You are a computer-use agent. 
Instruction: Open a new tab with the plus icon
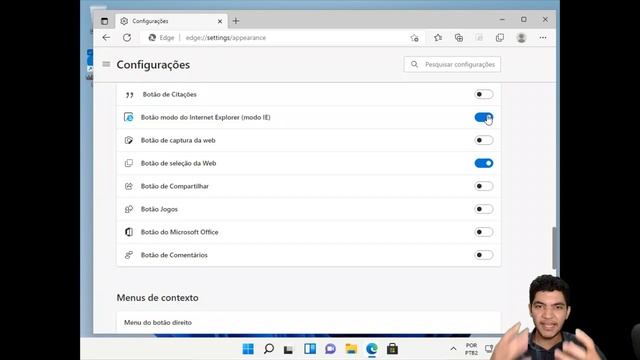coord(236,21)
